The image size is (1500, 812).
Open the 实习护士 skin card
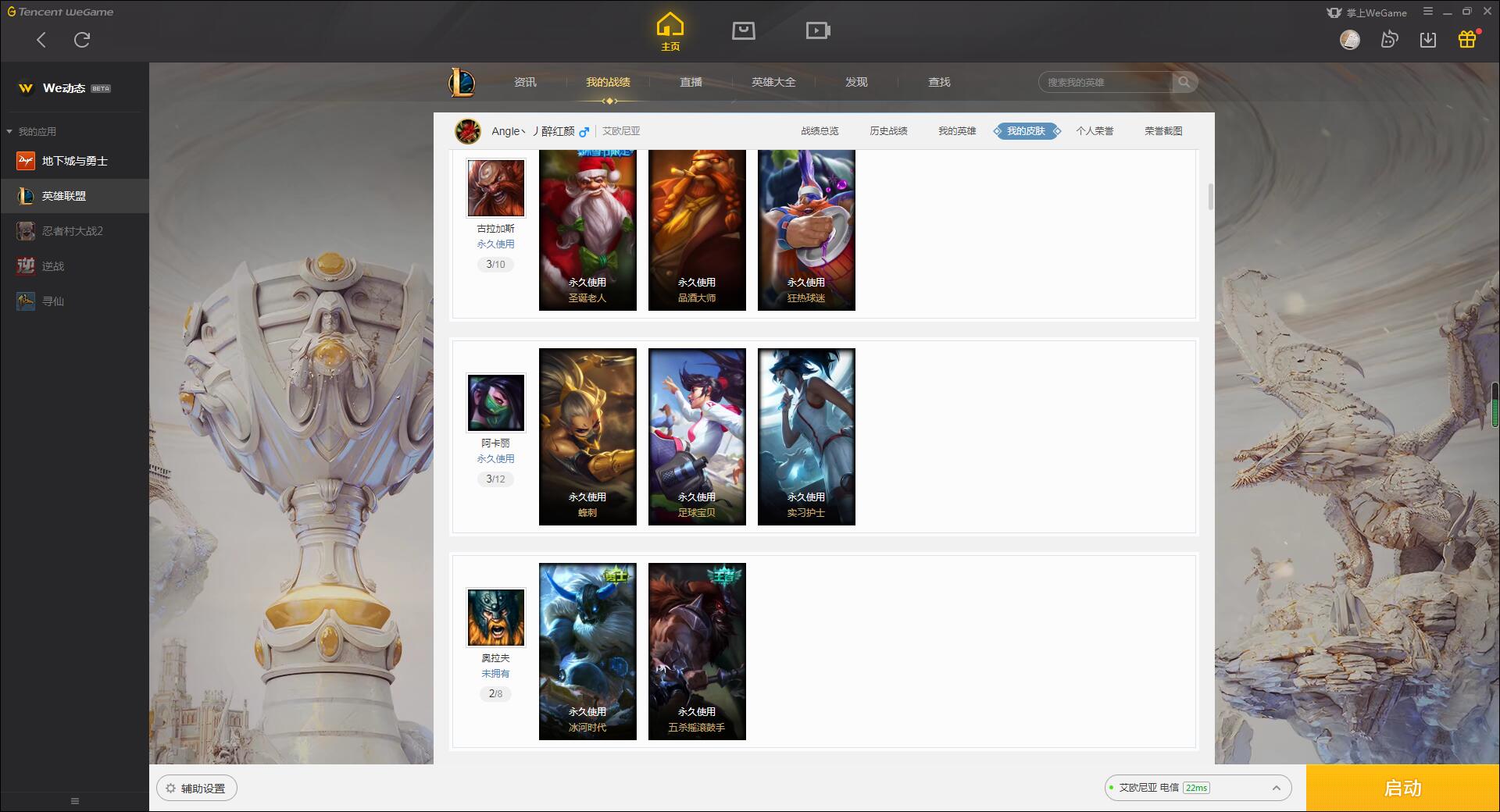tap(806, 436)
